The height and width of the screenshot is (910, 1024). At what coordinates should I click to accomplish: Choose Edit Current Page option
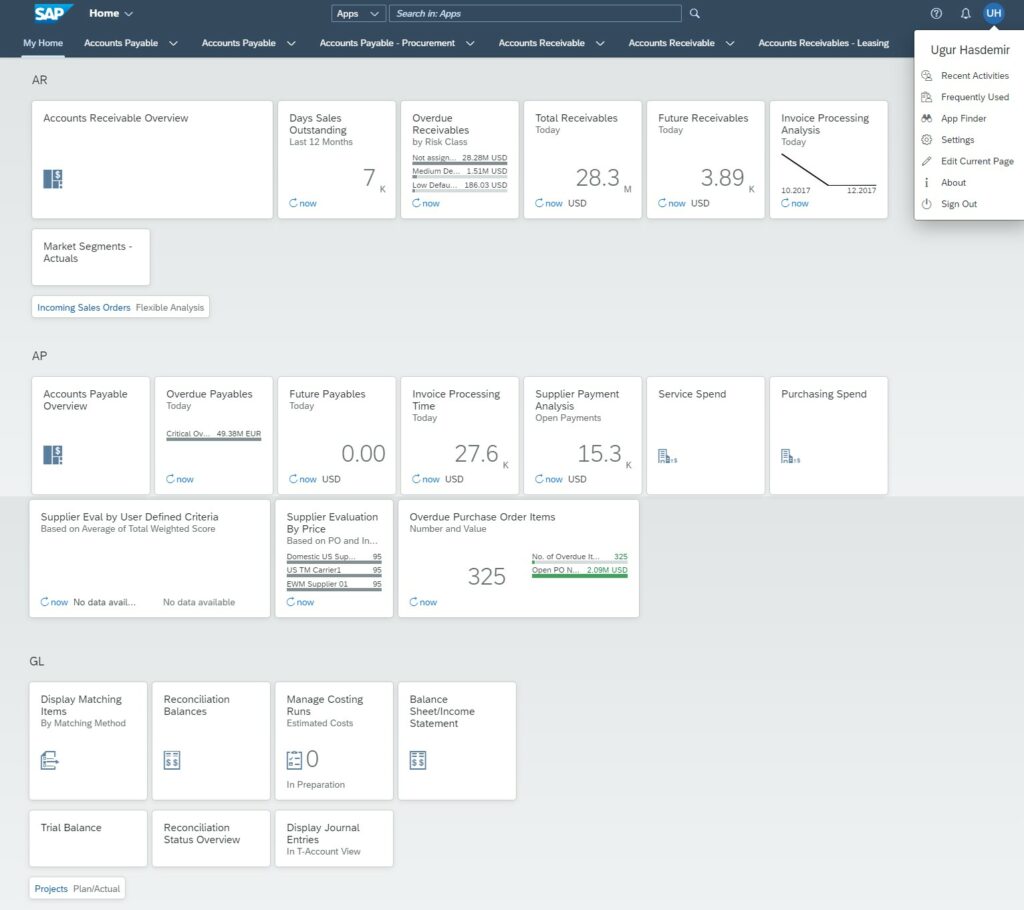pyautogui.click(x=976, y=161)
